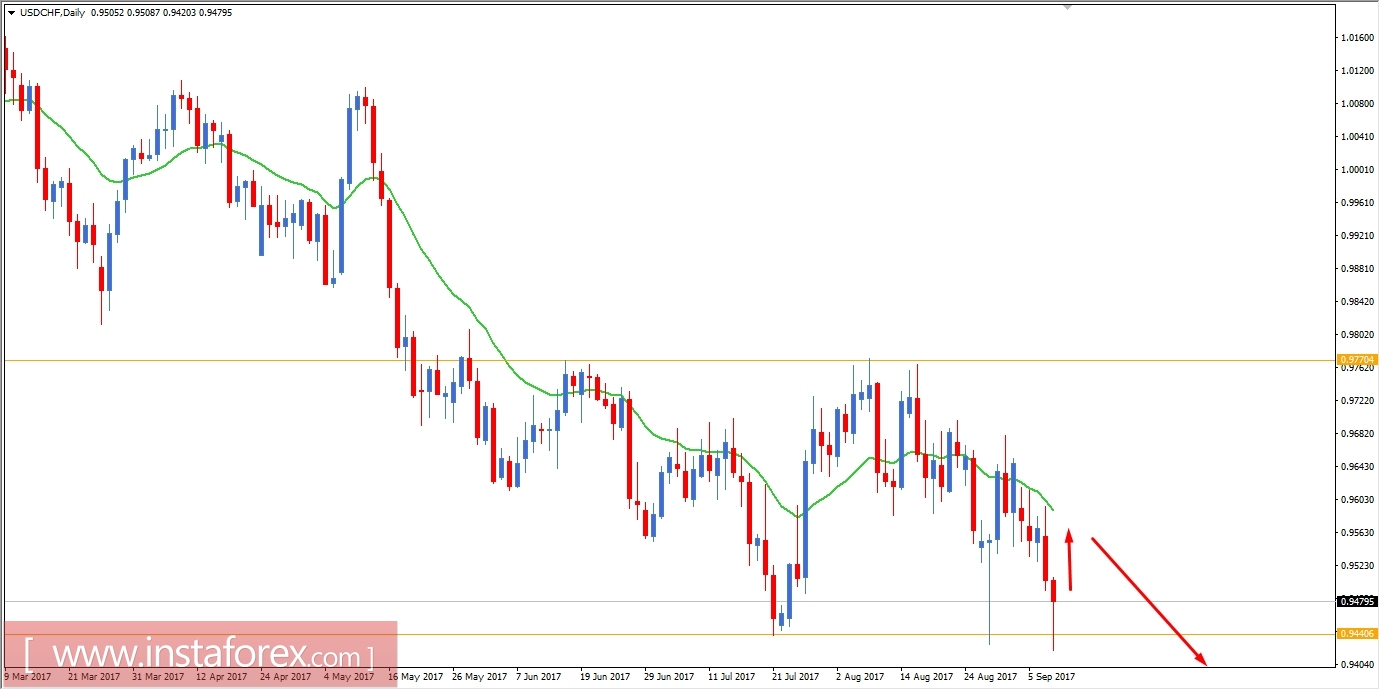This screenshot has width=1379, height=690.
Task: Click the orange support line at 0.94406
Action: click(x=700, y=633)
